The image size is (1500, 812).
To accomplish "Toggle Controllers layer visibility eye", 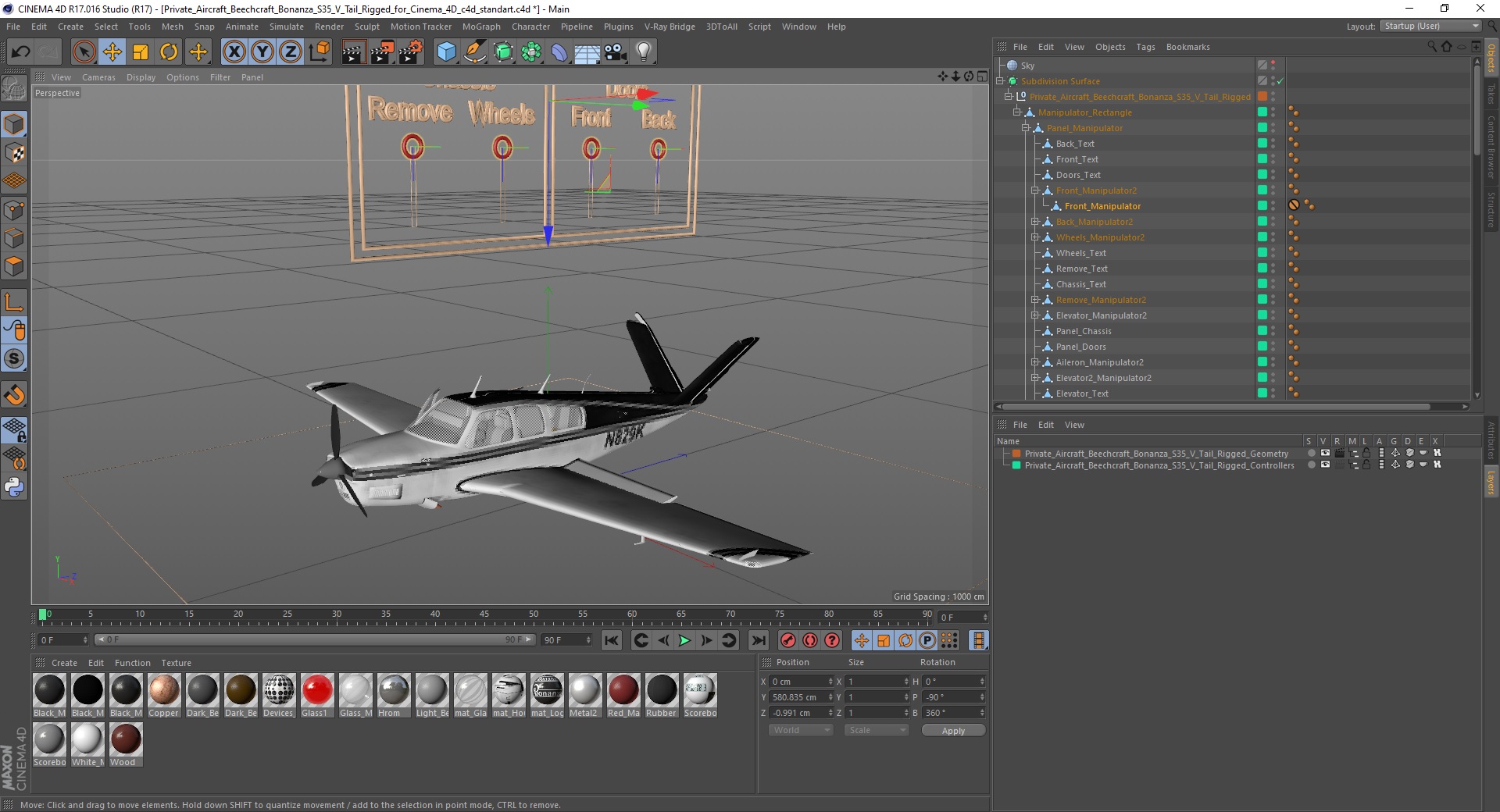I will click(1325, 465).
